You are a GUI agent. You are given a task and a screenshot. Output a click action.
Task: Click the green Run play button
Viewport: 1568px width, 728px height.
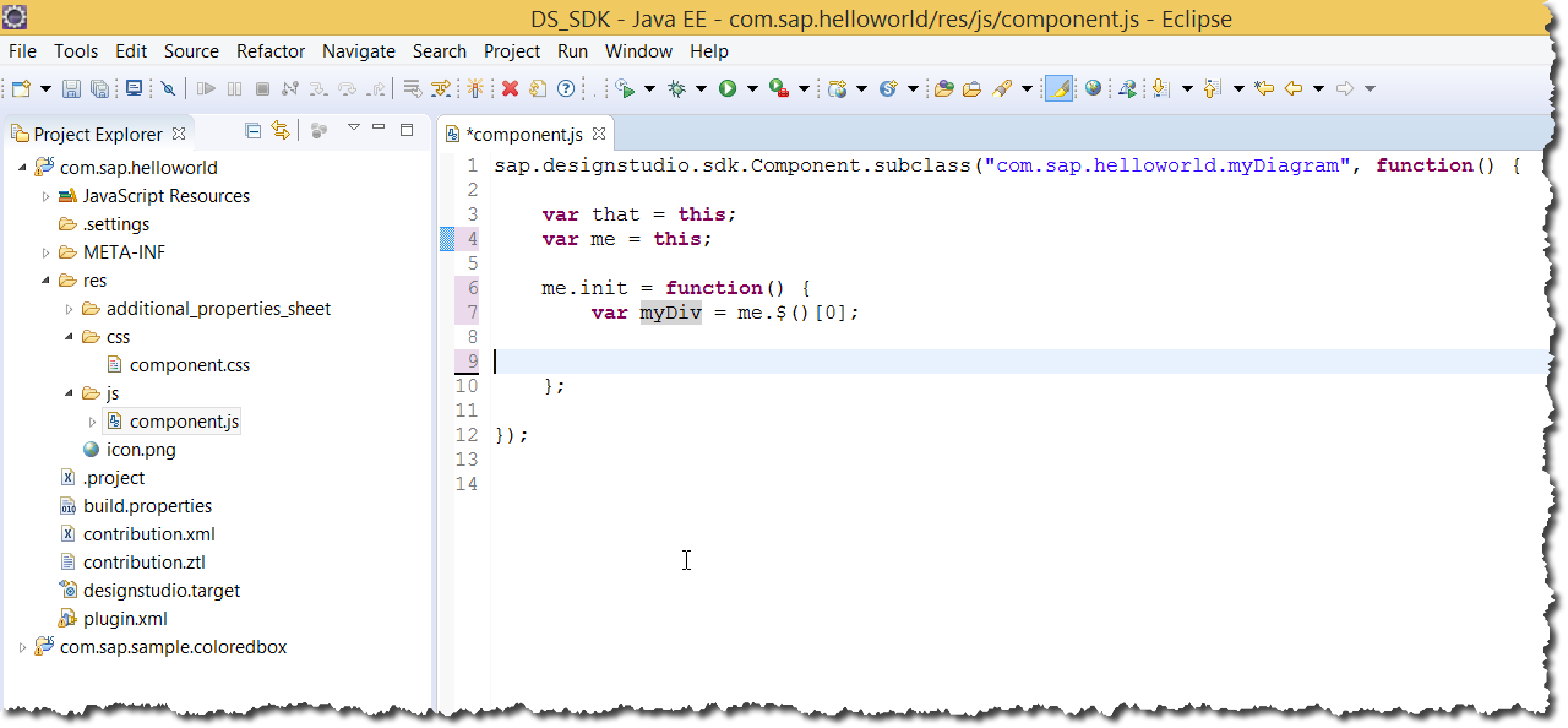tap(728, 89)
